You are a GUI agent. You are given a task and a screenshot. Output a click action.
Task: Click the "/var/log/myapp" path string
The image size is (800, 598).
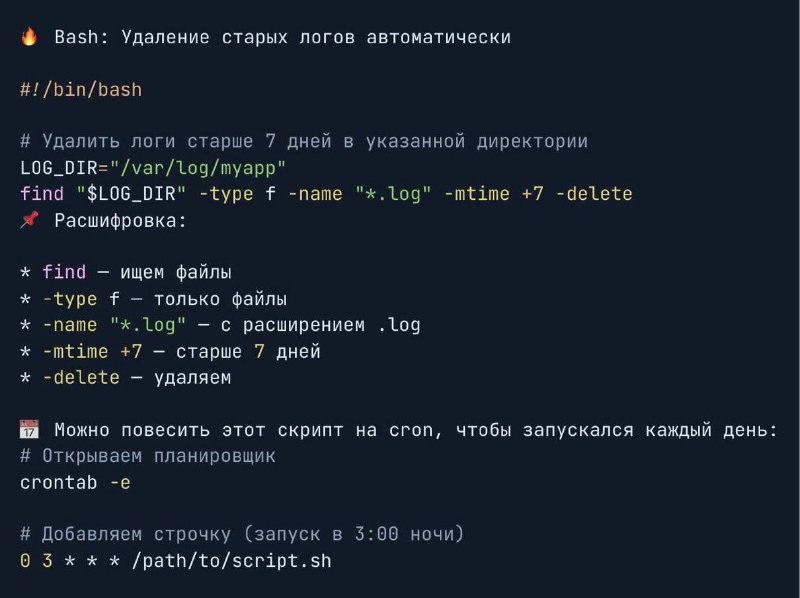pyautogui.click(x=198, y=167)
